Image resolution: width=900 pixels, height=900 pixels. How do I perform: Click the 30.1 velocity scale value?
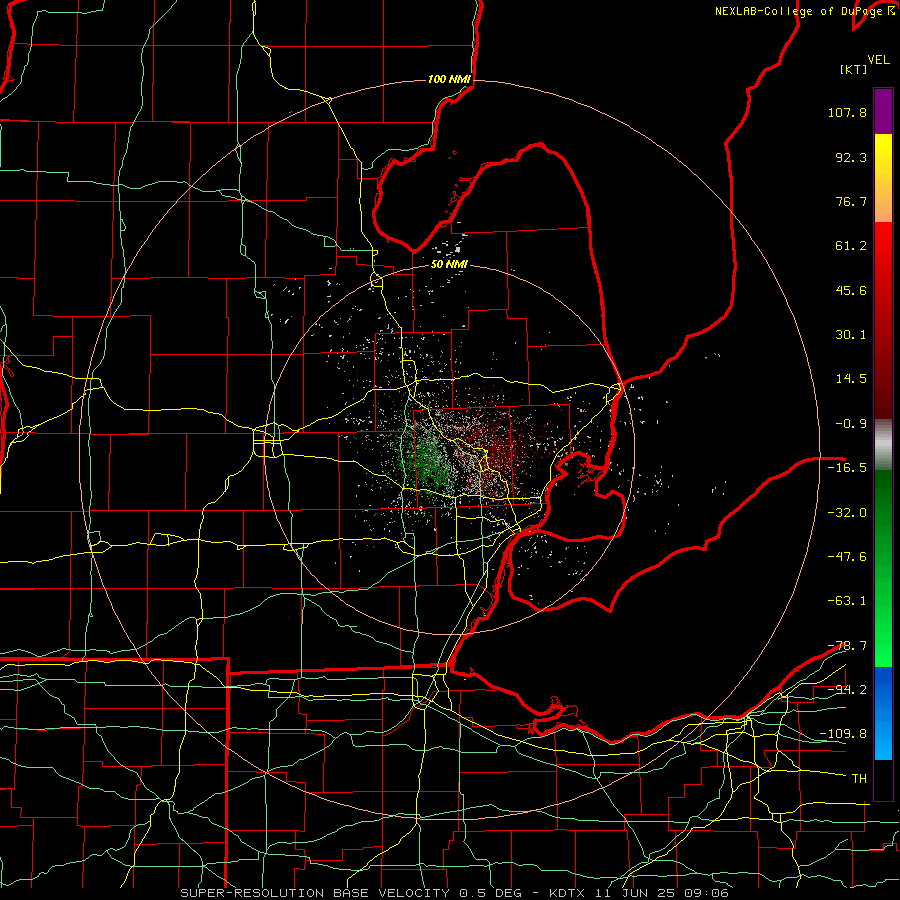pos(851,335)
